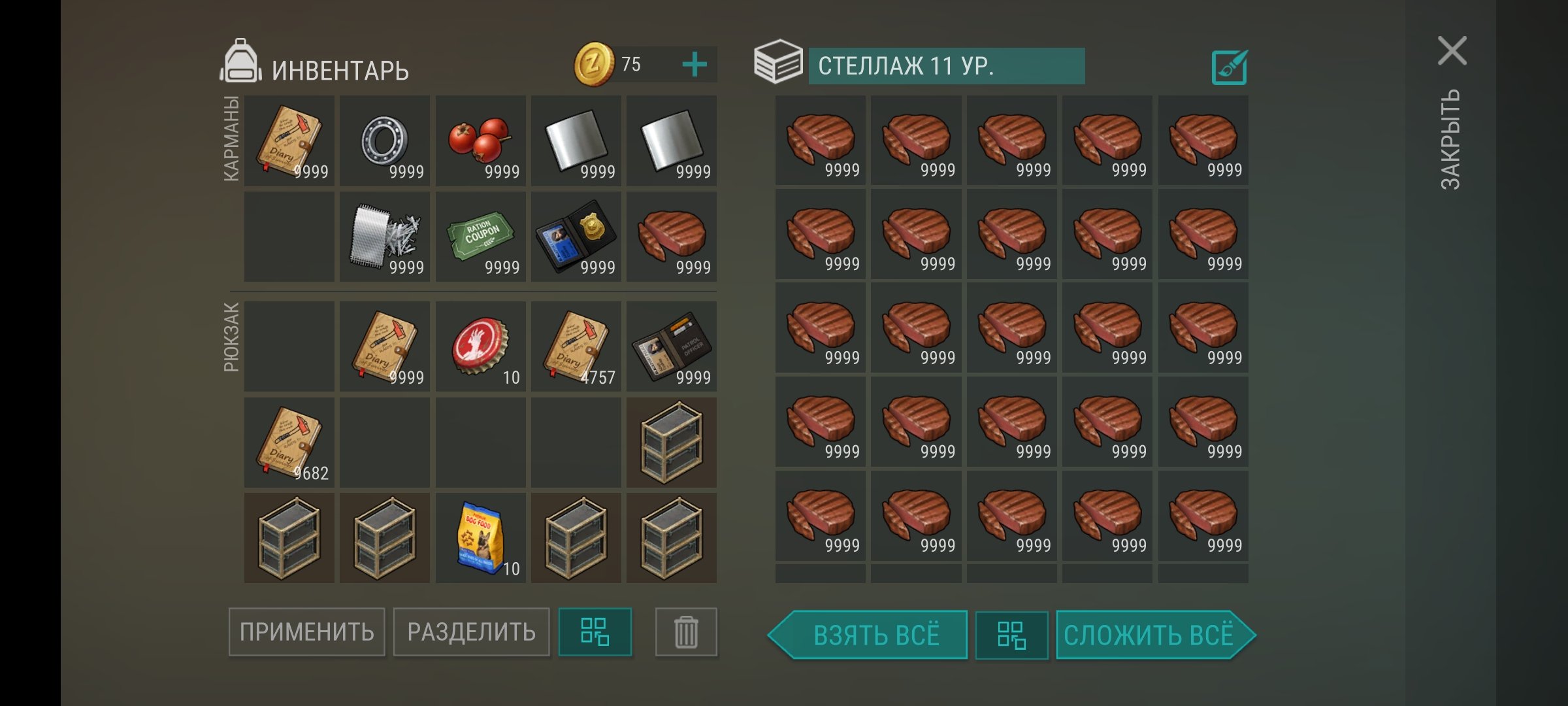Click the СТЕЛЛАЖ 11 УР. name field
Screen dimensions: 1568x706
coord(947,66)
